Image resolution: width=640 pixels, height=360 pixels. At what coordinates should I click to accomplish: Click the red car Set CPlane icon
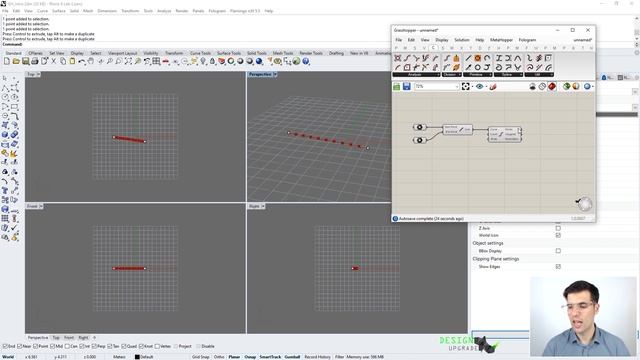pos(166,61)
